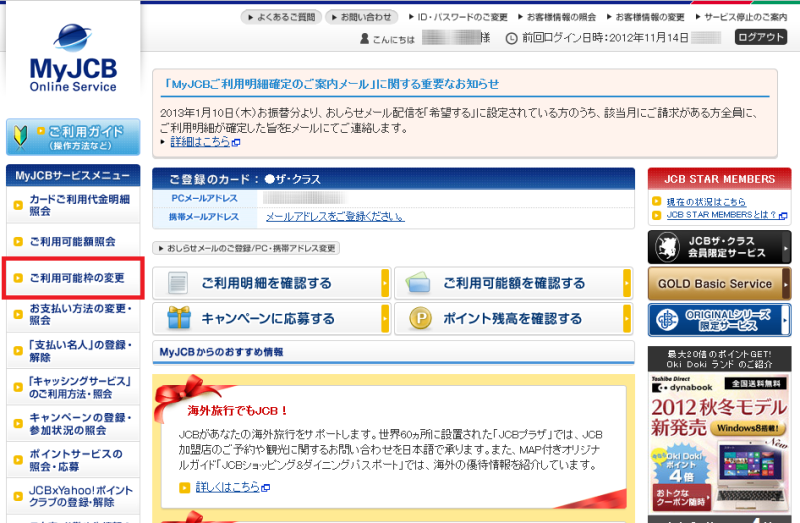Open ポイントサービスの照会・応募 menu item

pos(73,460)
